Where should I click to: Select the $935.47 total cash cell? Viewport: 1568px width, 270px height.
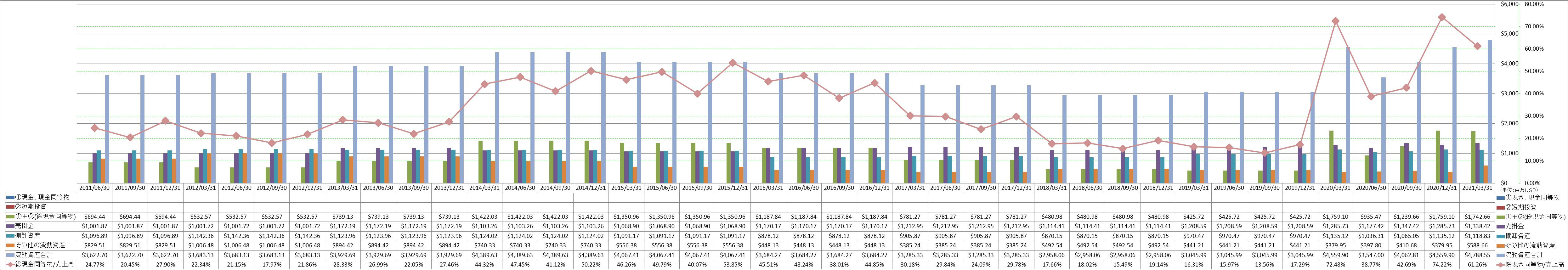(x=1370, y=217)
